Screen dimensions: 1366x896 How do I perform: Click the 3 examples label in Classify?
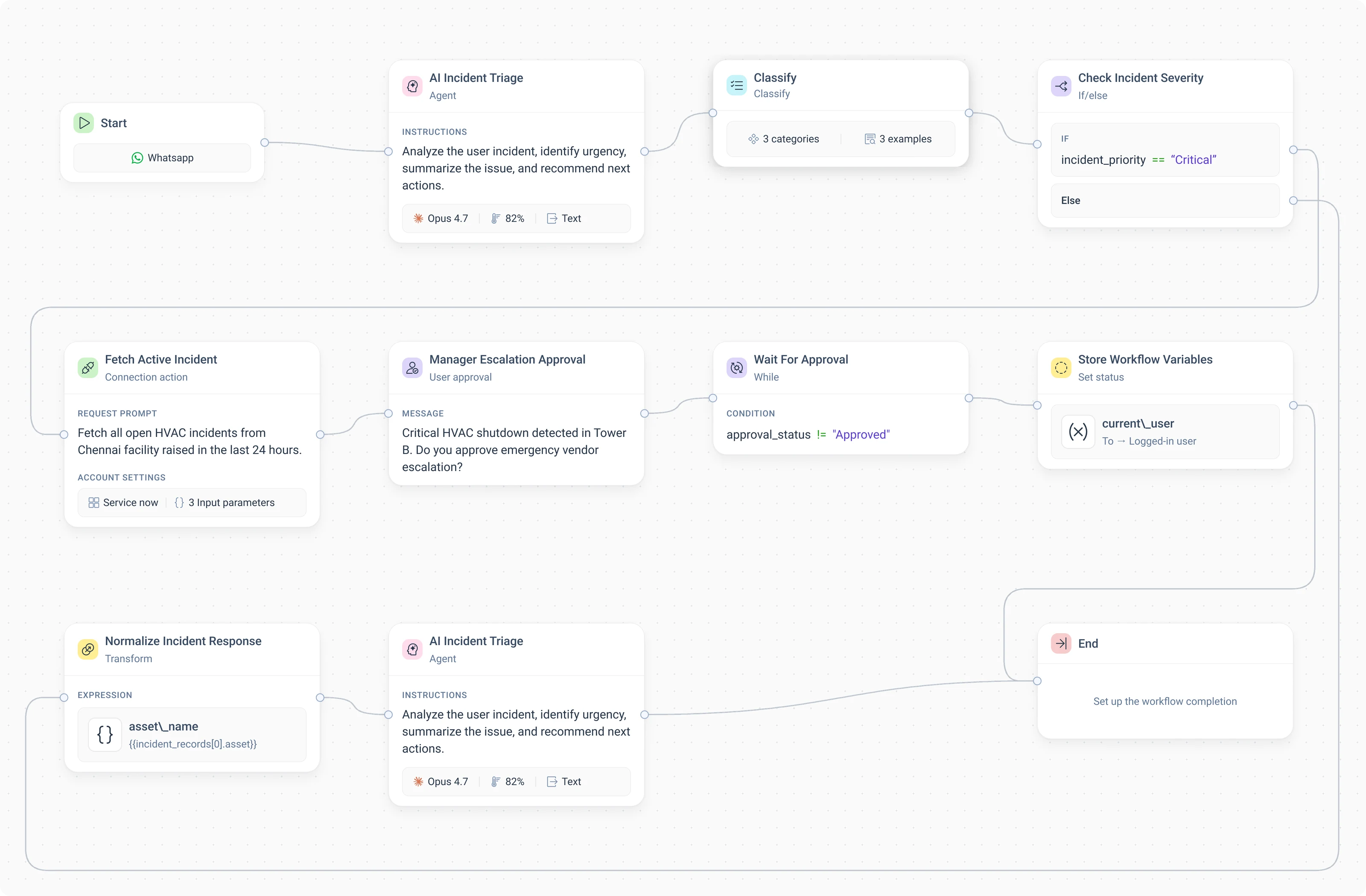tap(905, 139)
